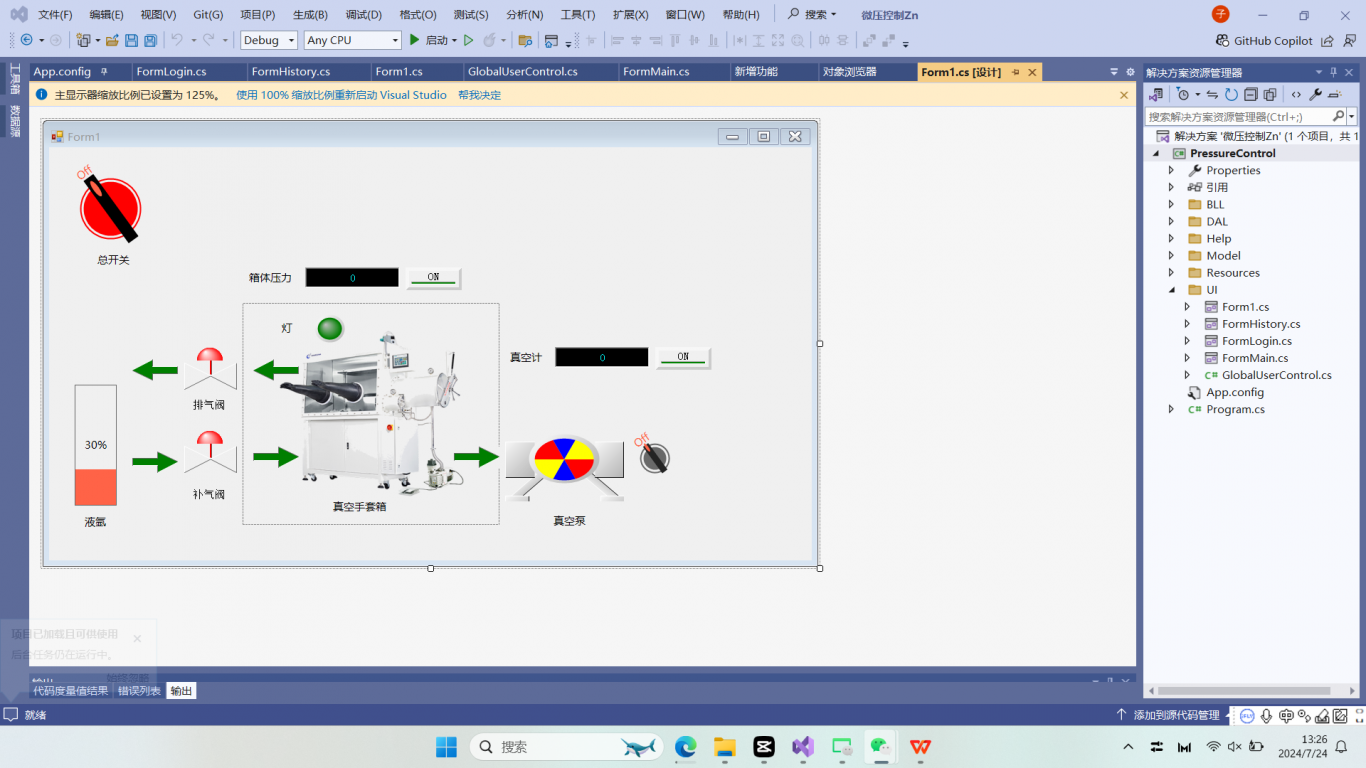
Task: Click the liquid nitrogen 30% level gauge
Action: [x=96, y=445]
